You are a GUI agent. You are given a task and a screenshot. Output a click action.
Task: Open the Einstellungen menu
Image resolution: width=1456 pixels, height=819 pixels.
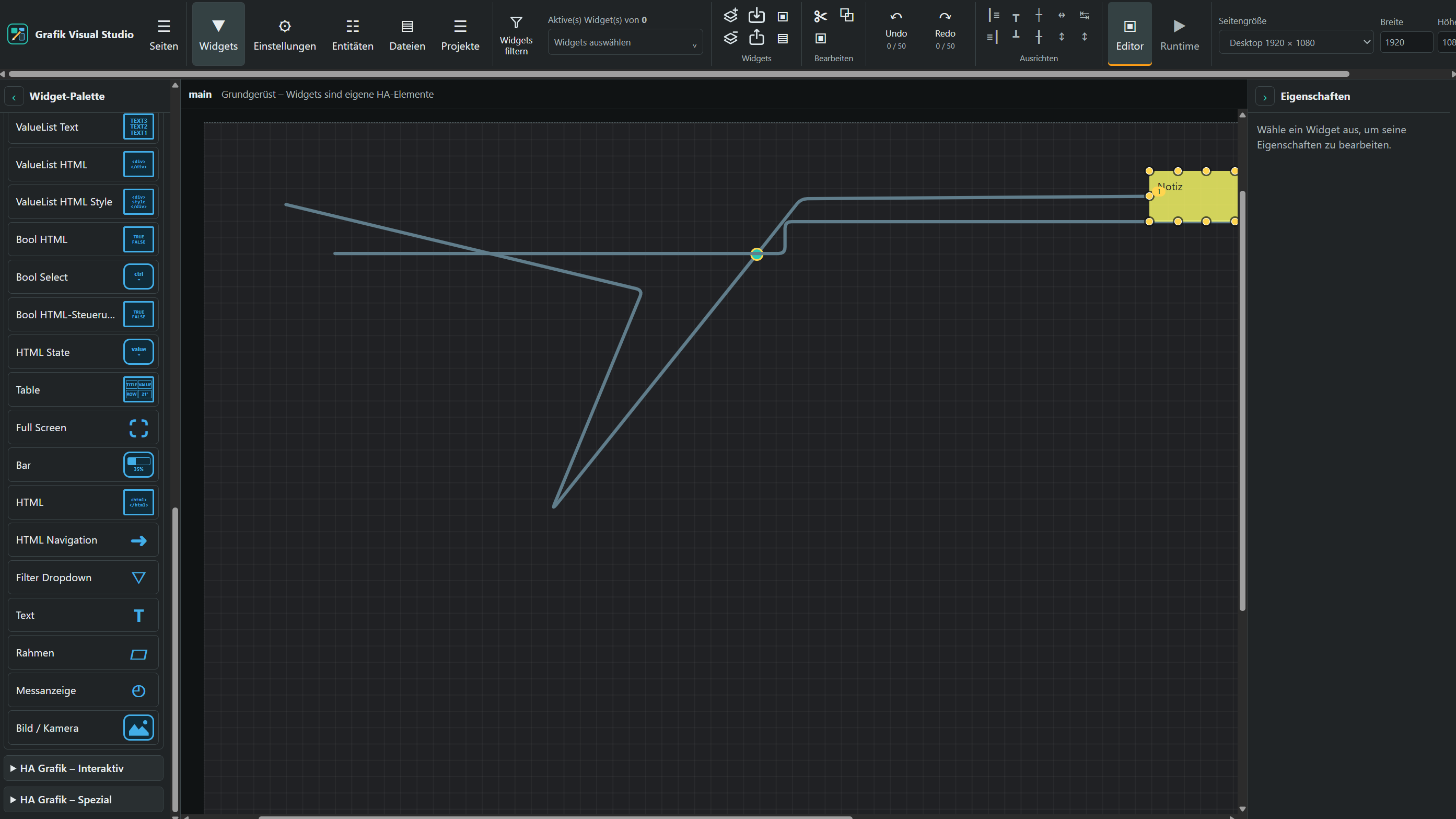(x=284, y=34)
